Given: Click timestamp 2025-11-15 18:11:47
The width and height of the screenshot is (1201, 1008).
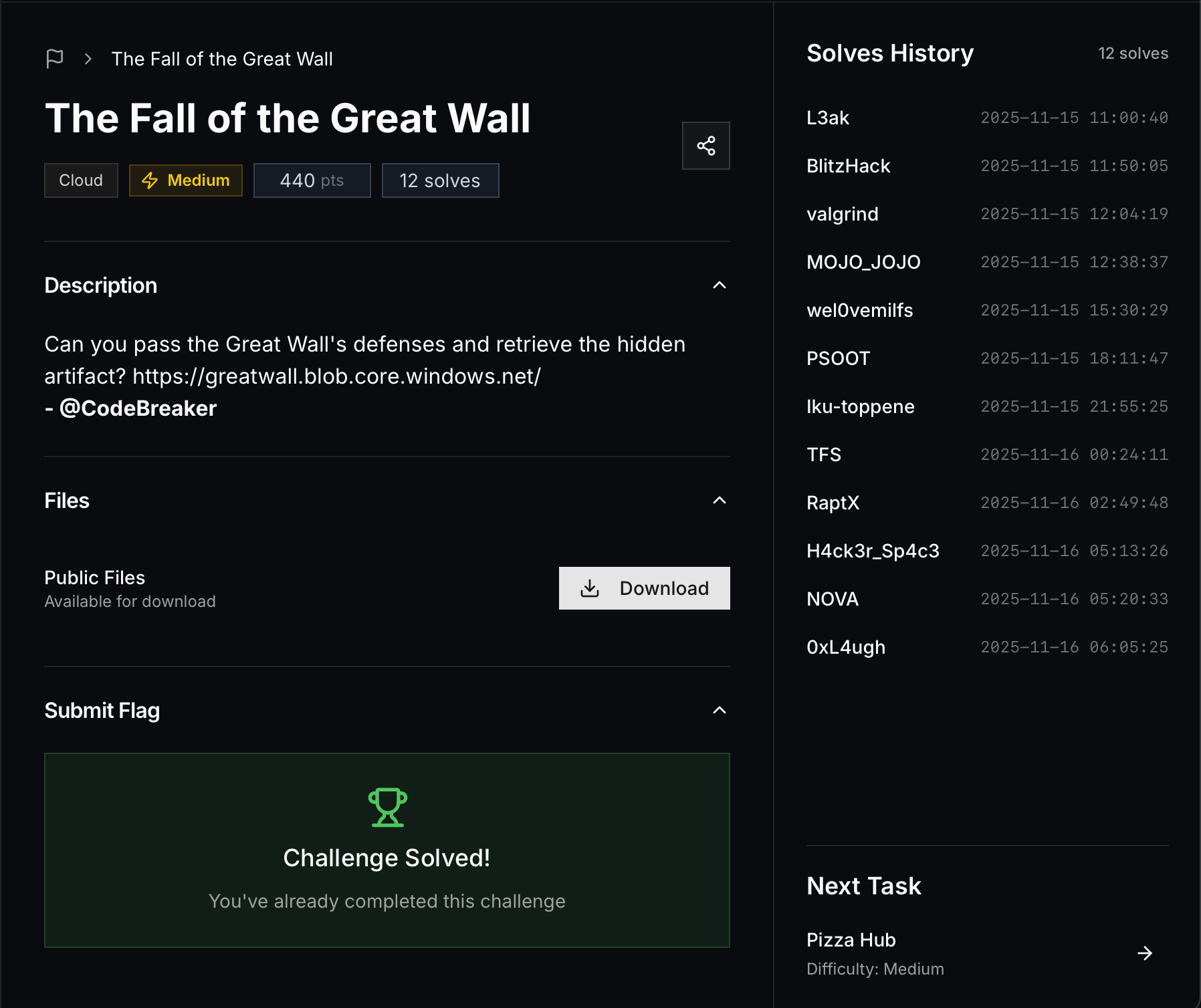Looking at the screenshot, I should point(1075,358).
